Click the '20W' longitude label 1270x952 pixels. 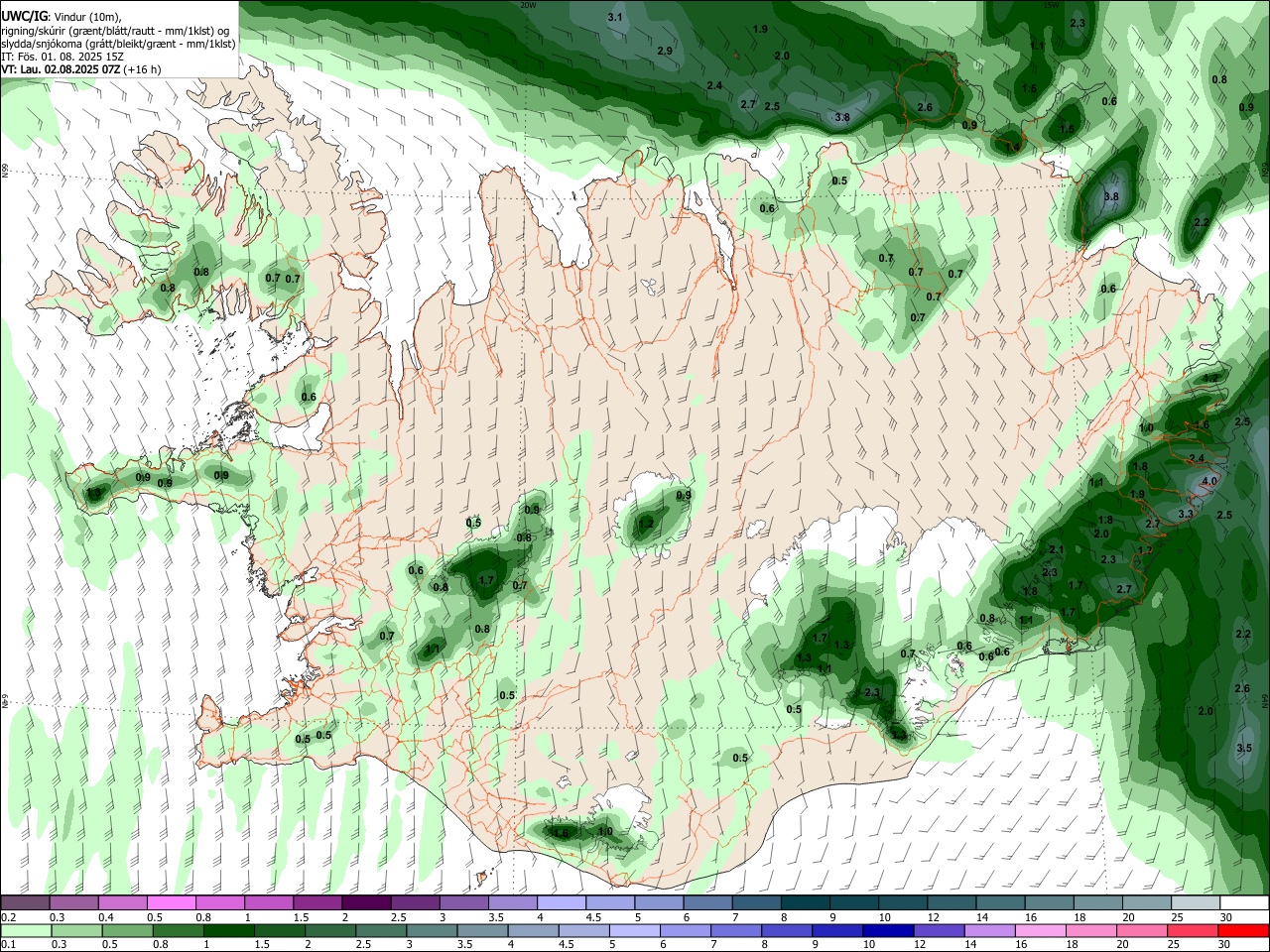tap(528, 4)
